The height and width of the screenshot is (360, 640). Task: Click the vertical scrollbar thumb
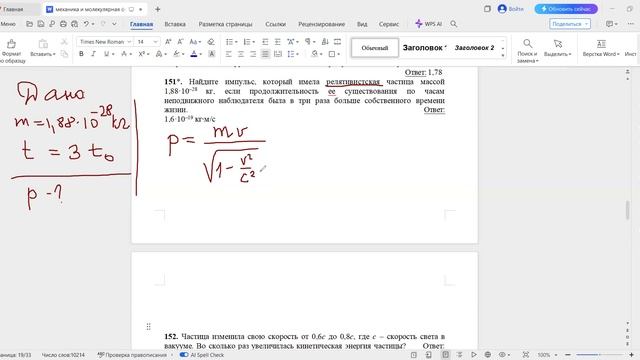(x=627, y=210)
